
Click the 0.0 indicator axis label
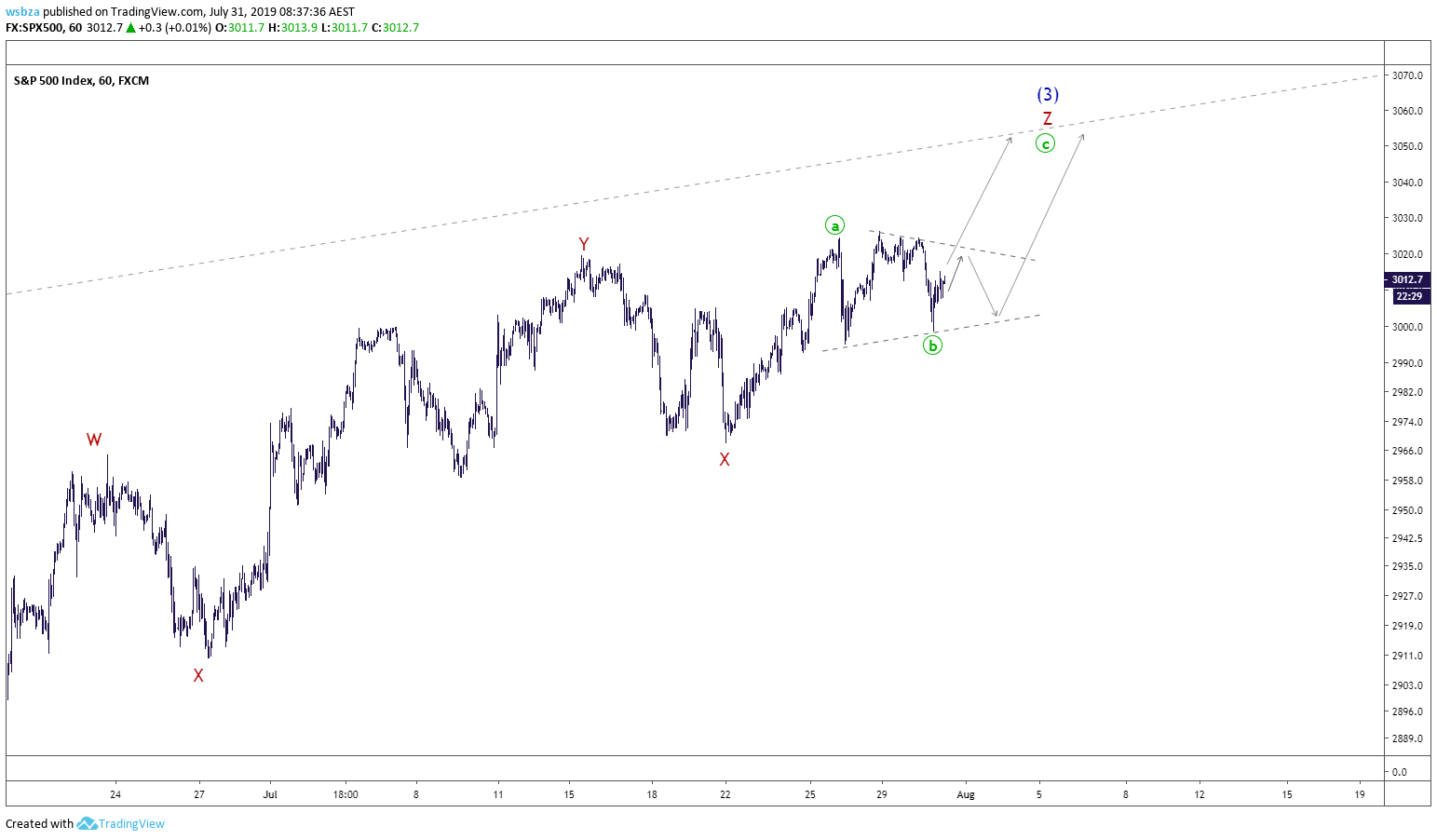click(x=1400, y=772)
